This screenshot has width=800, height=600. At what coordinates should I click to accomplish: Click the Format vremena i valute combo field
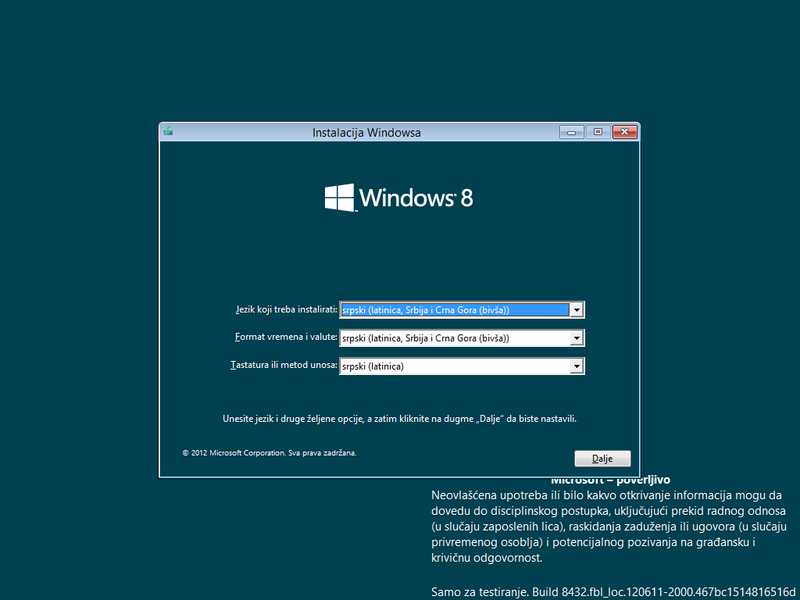click(462, 338)
